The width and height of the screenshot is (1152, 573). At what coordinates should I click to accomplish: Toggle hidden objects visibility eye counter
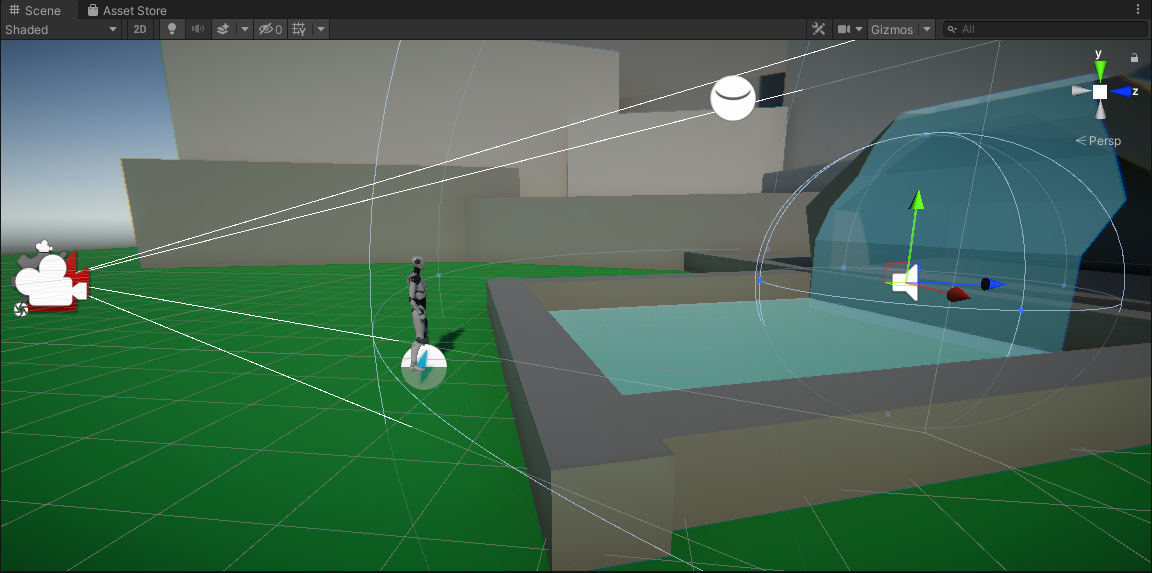(270, 29)
